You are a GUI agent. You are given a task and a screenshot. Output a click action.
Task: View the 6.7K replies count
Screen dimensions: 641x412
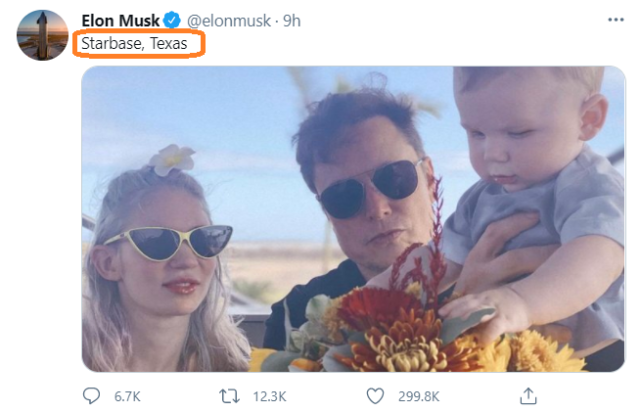tap(127, 396)
